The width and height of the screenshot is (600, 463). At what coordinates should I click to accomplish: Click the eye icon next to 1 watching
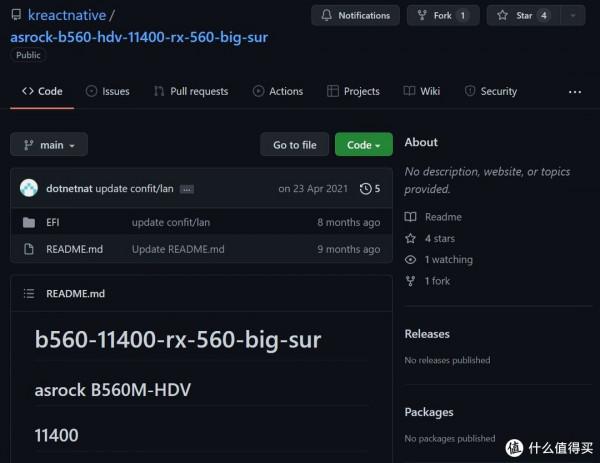pos(410,260)
